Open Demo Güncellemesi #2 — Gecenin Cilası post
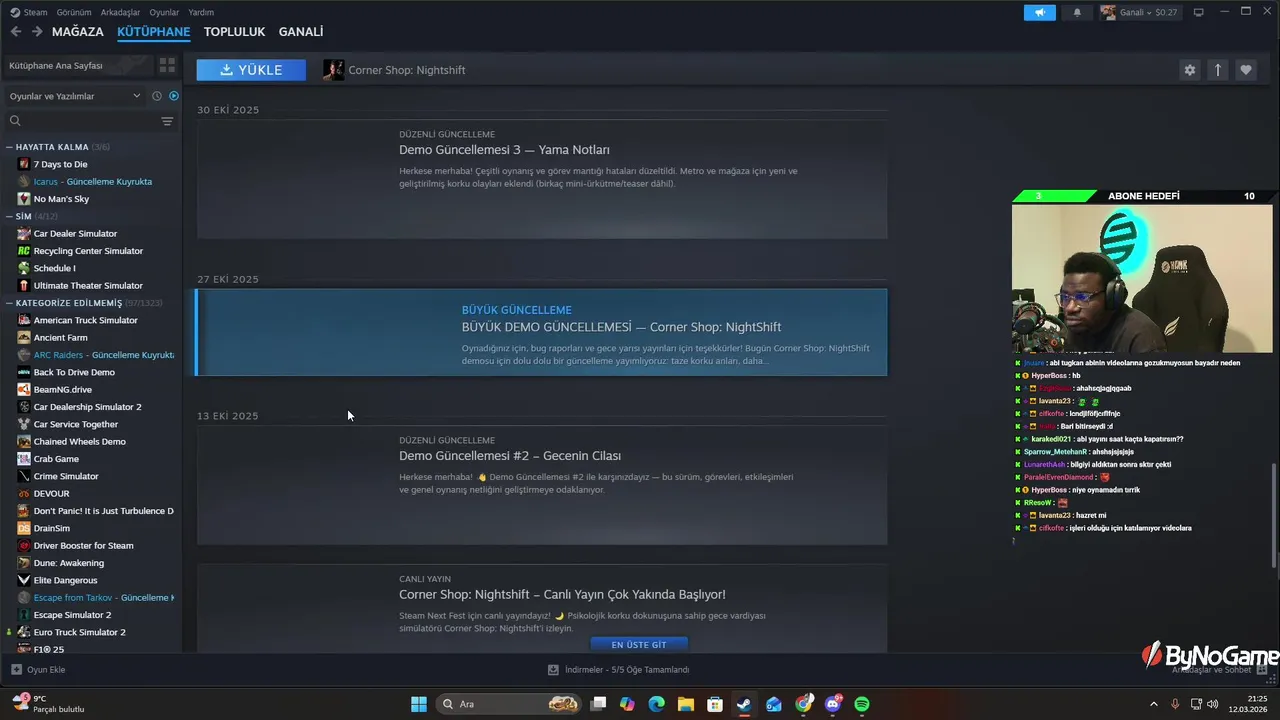This screenshot has height=720, width=1280. click(542, 486)
